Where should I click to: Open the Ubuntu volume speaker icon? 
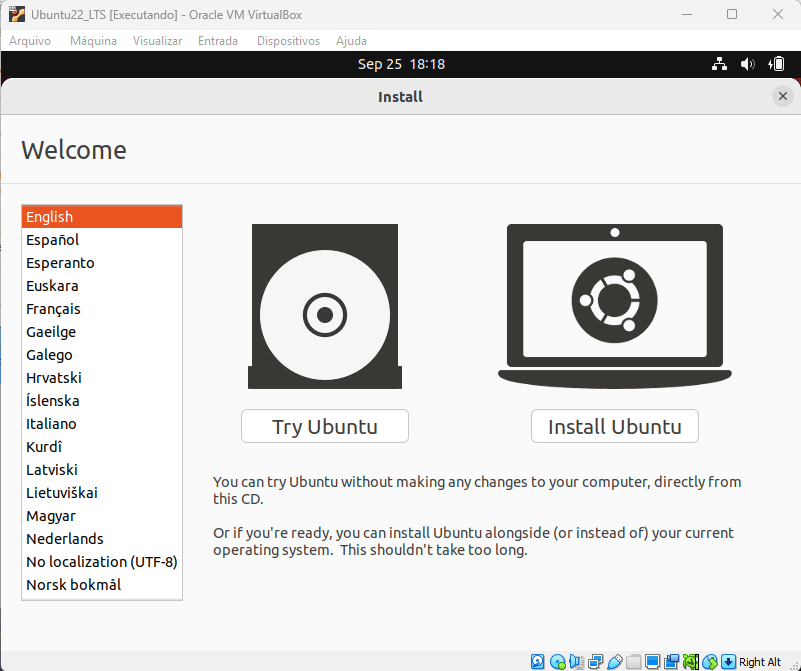click(748, 64)
